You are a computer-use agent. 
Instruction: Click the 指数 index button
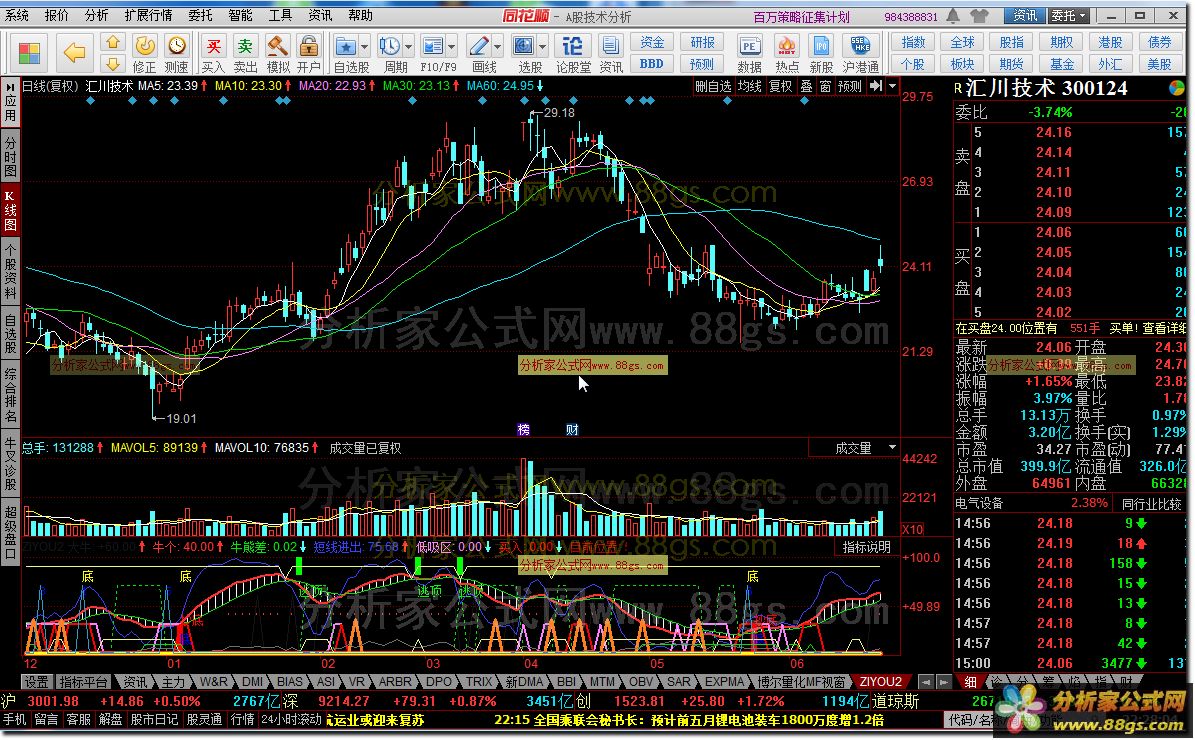913,43
